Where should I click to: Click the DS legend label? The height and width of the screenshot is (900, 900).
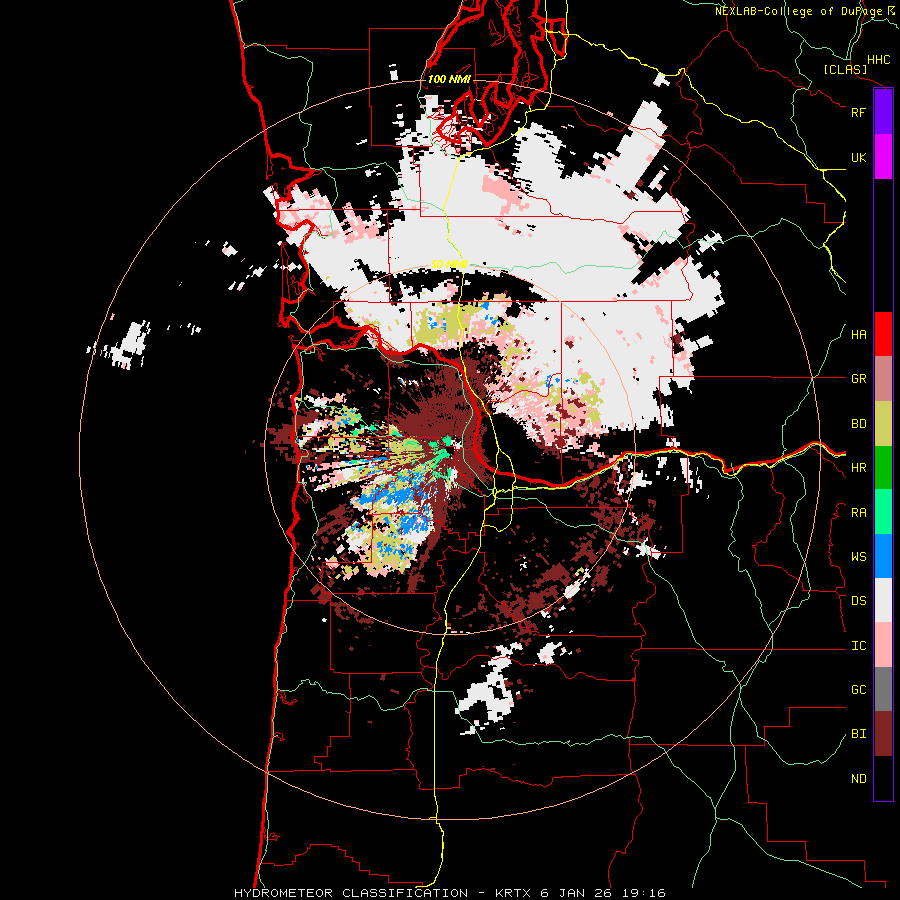click(x=858, y=601)
